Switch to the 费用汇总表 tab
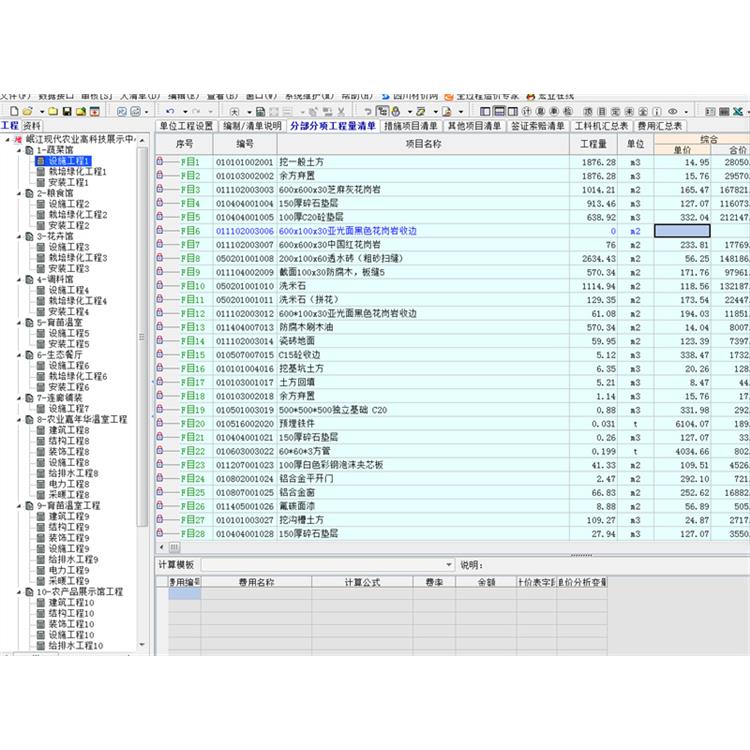The width and height of the screenshot is (750, 750). coord(660,126)
